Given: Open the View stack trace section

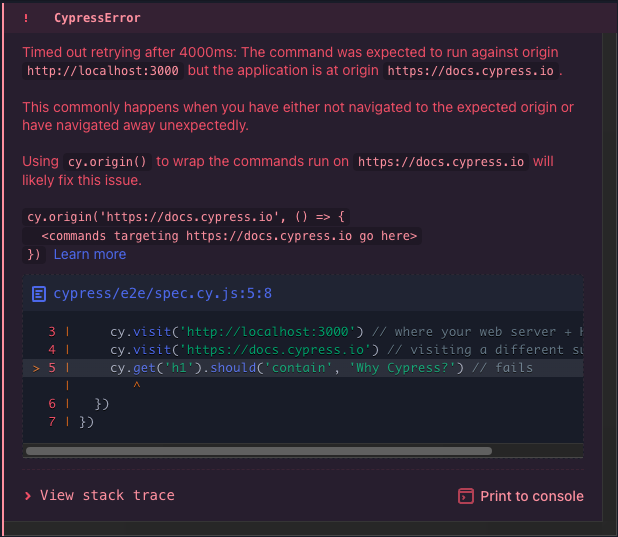Looking at the screenshot, I should 107,496.
